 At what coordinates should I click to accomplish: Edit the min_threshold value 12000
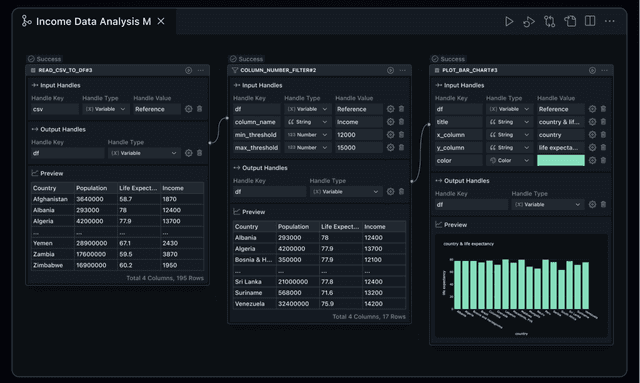[x=359, y=135]
